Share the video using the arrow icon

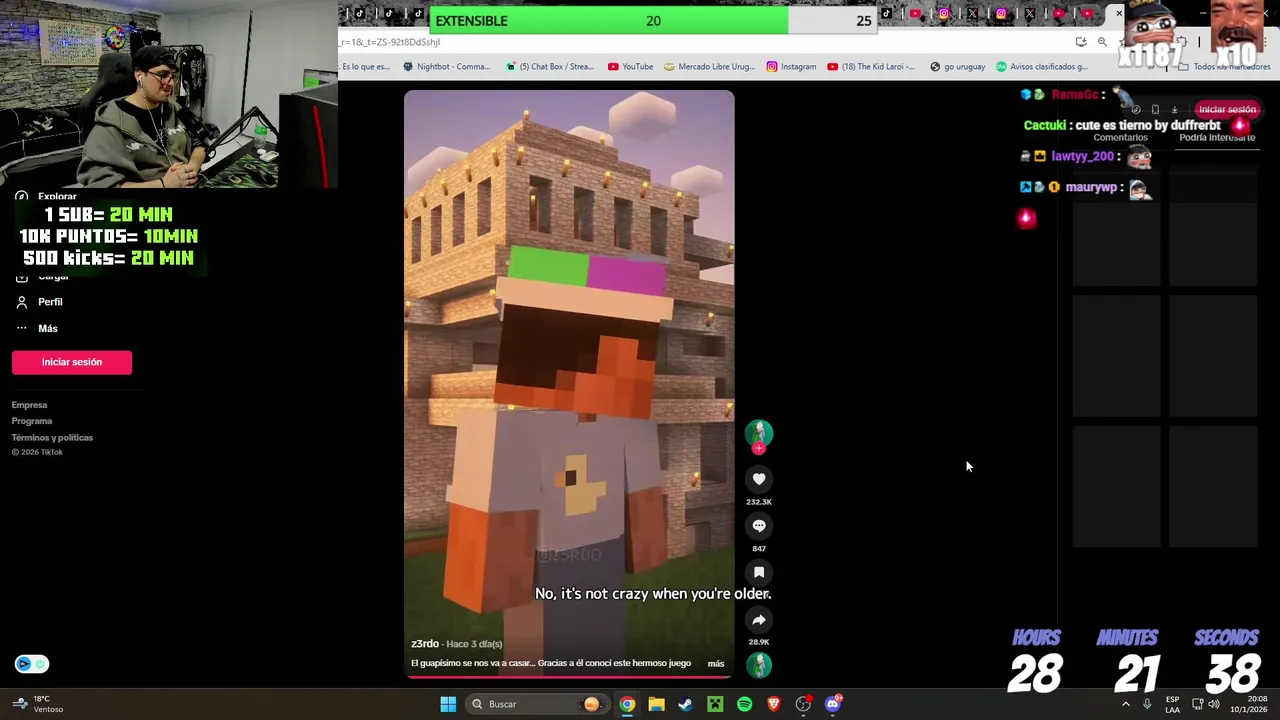759,619
